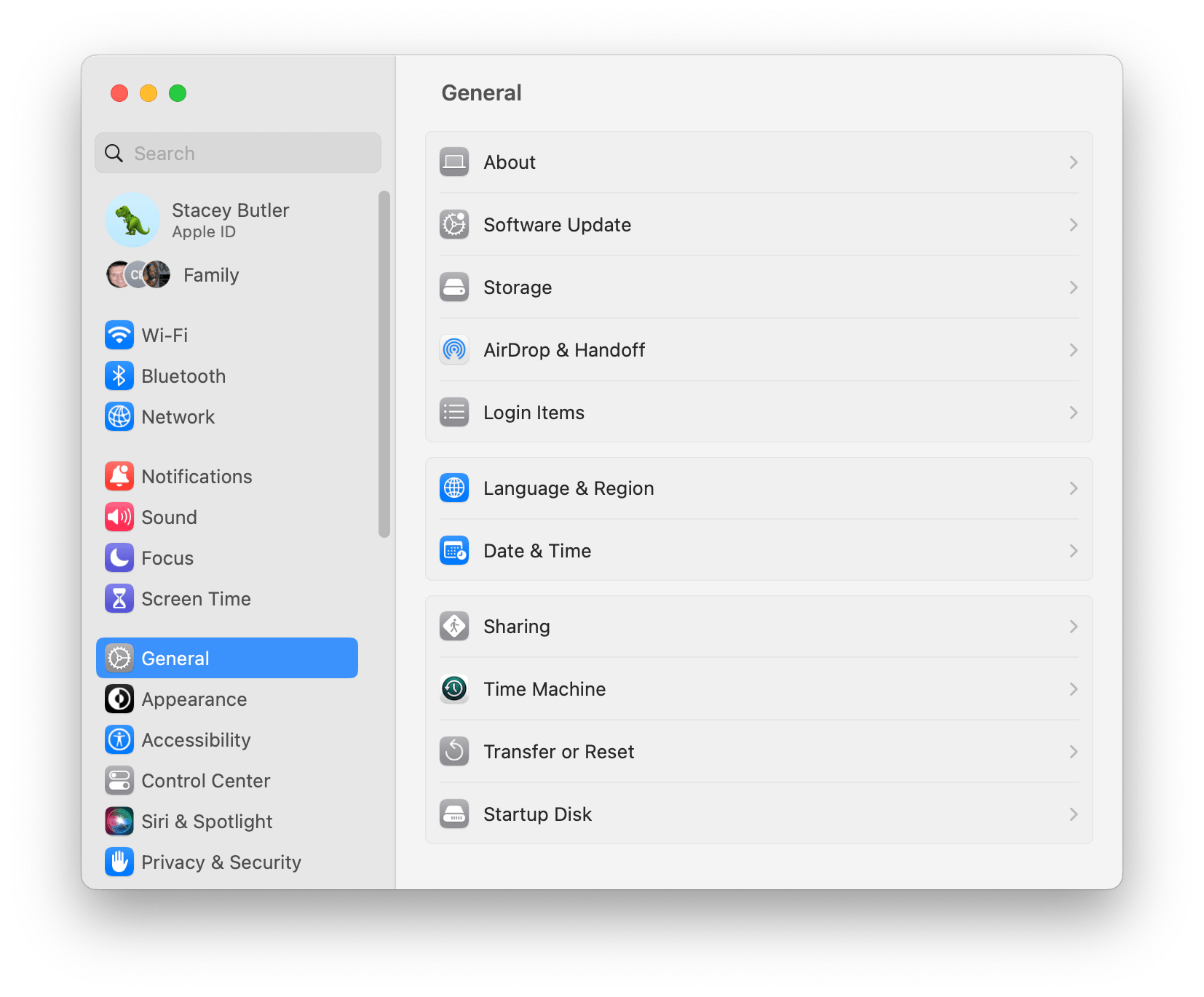This screenshot has width=1204, height=997.
Task: Open Screen Time via its hourglass icon
Action: (x=119, y=598)
